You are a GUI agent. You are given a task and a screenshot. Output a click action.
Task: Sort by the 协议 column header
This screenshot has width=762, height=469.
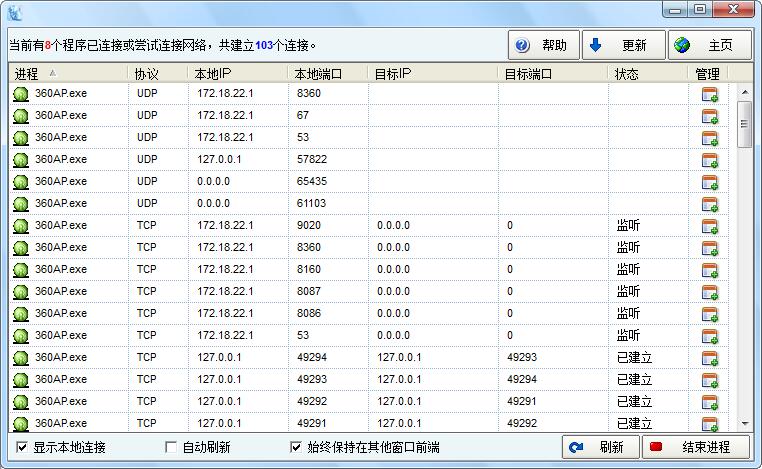158,74
